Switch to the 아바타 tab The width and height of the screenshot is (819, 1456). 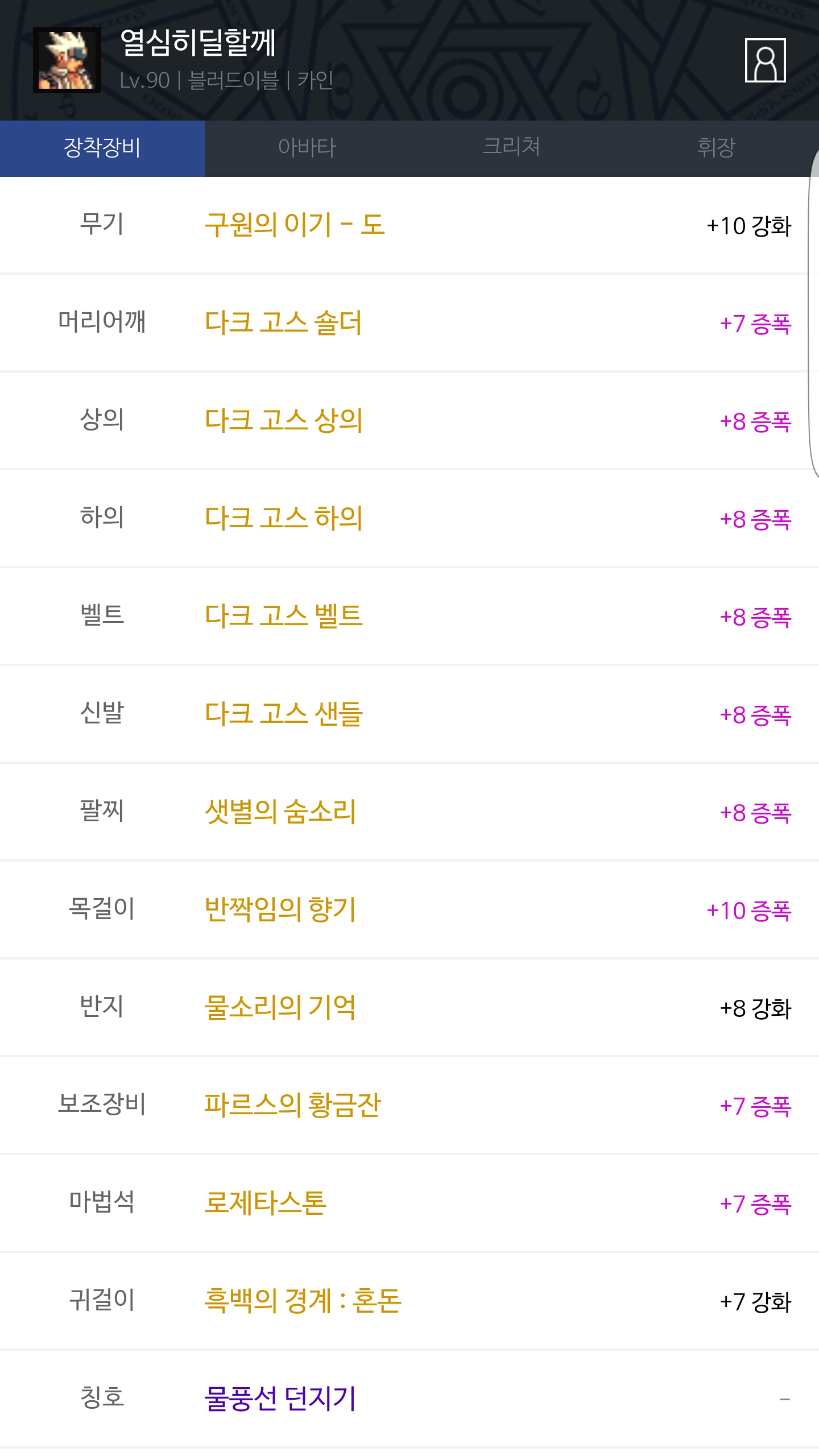point(307,148)
